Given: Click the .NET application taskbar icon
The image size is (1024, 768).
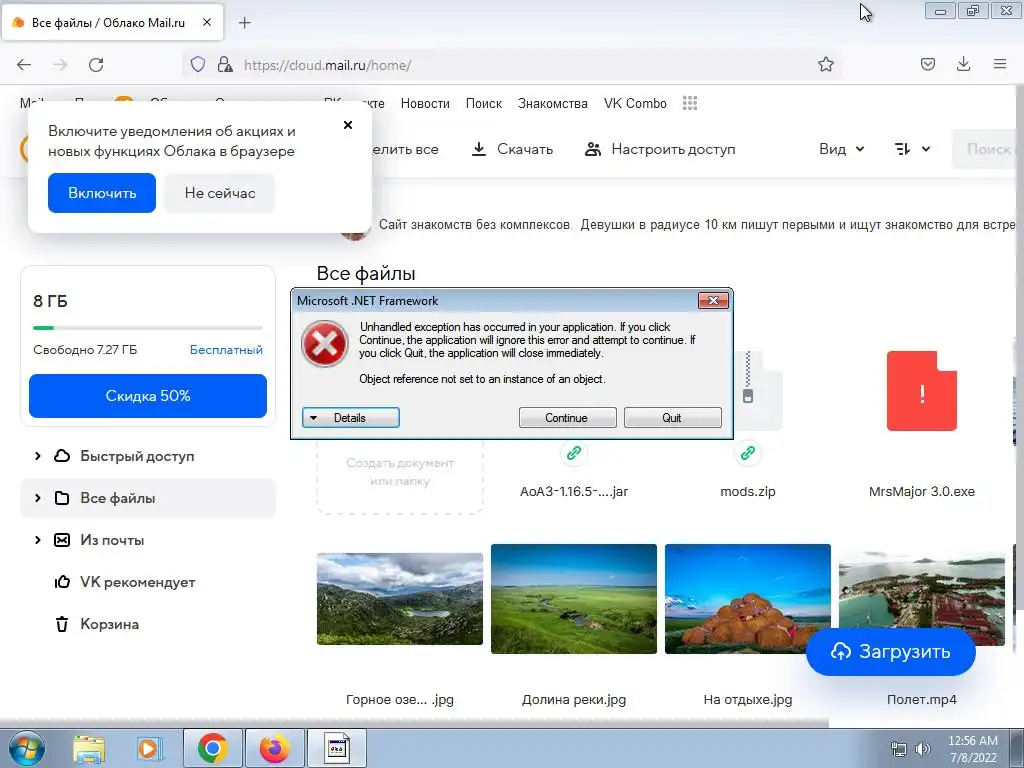Looking at the screenshot, I should click(x=337, y=748).
